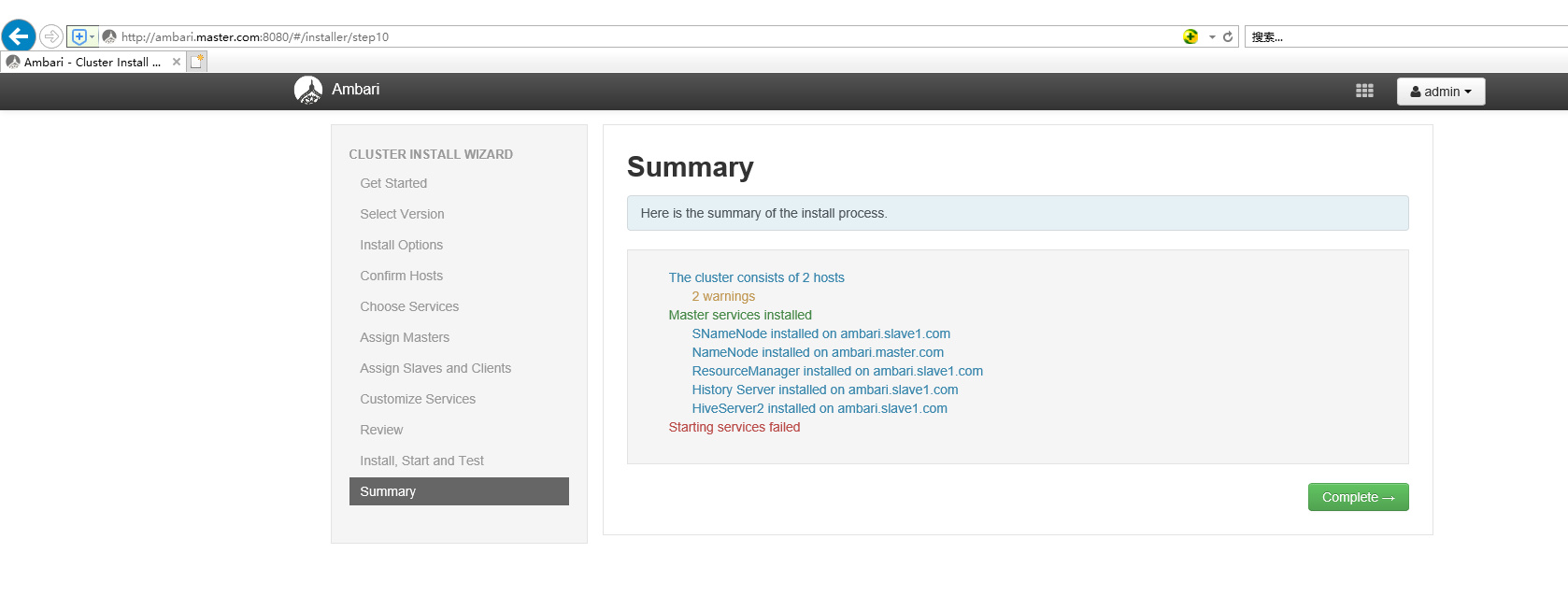The image size is (1568, 610).
Task: Click the Ambari brand name link
Action: [x=355, y=90]
